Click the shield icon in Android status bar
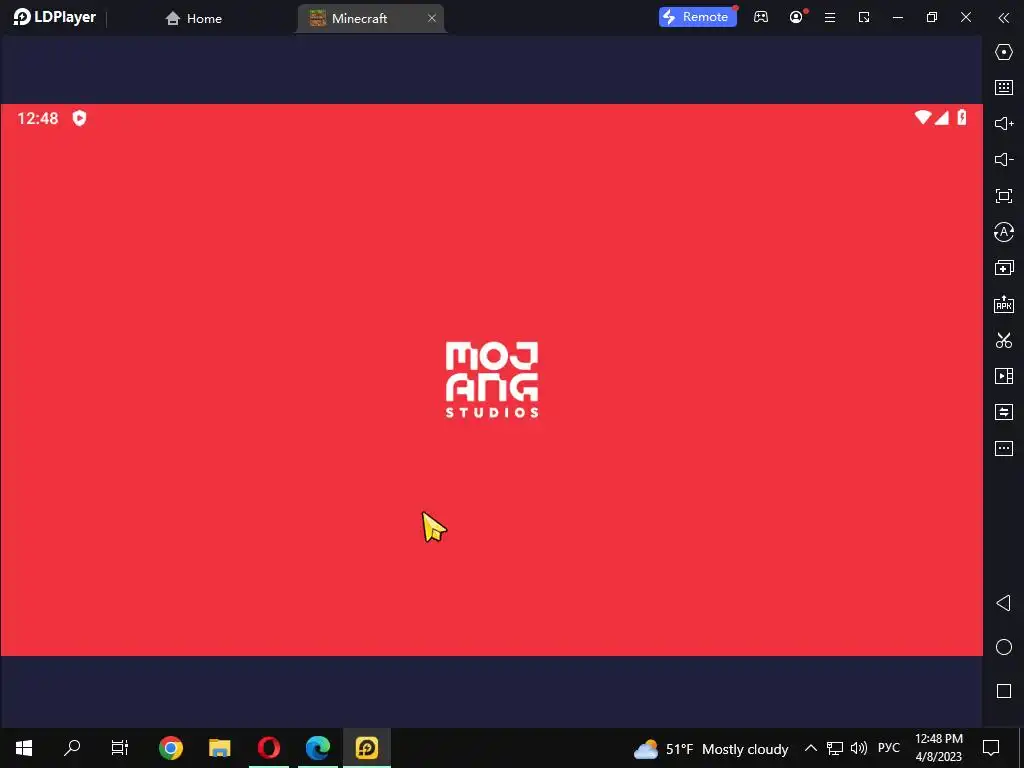 [x=79, y=118]
